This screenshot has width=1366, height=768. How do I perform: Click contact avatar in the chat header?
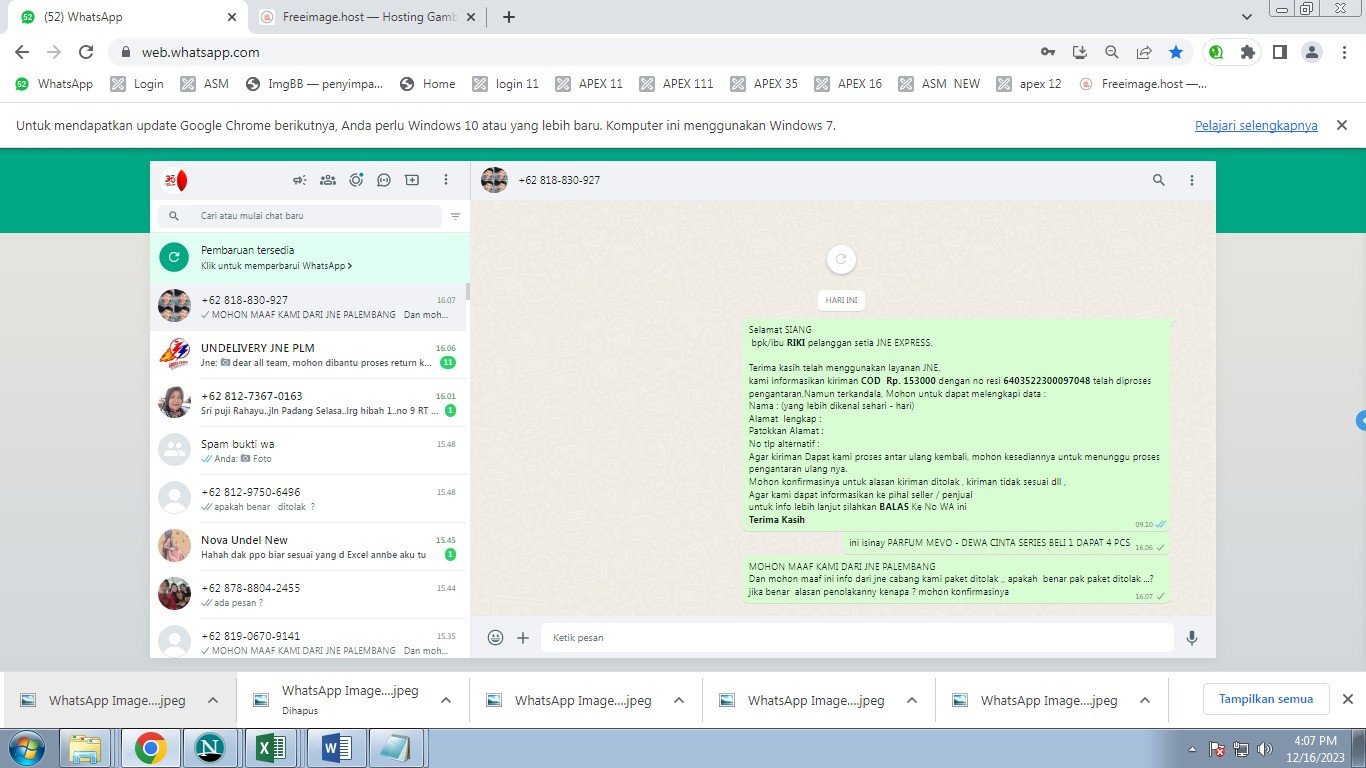[x=494, y=180]
